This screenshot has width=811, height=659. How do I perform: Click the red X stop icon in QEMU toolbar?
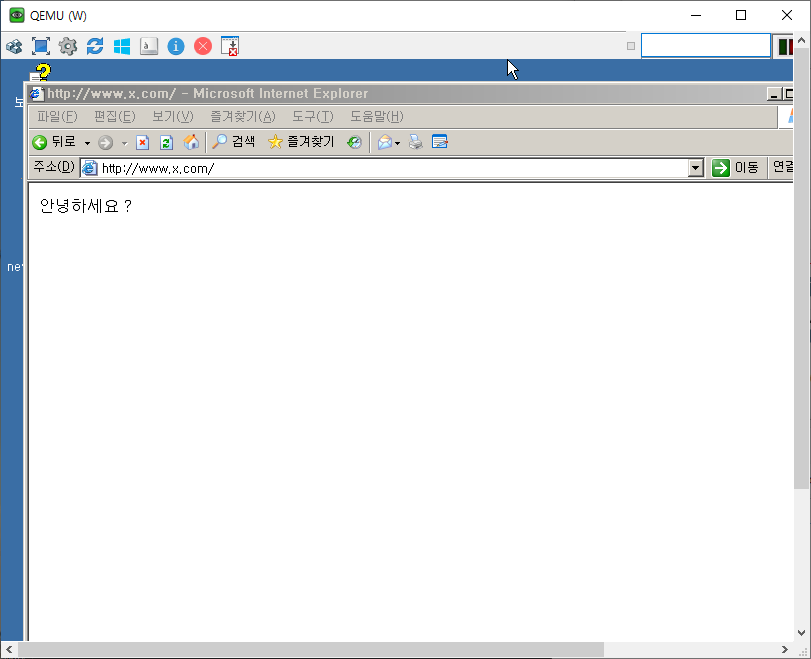203,47
